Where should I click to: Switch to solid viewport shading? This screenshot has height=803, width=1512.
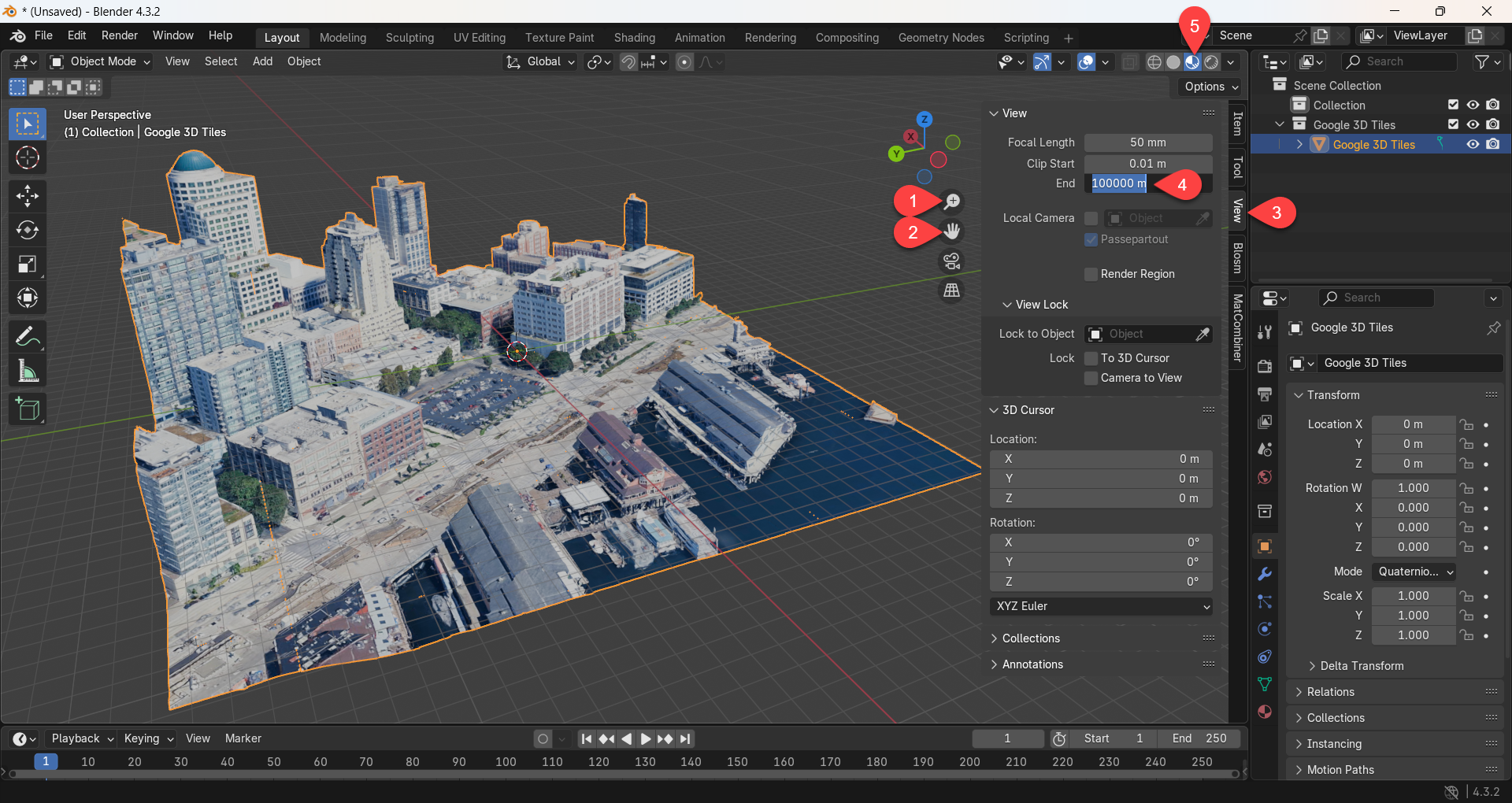click(1173, 62)
